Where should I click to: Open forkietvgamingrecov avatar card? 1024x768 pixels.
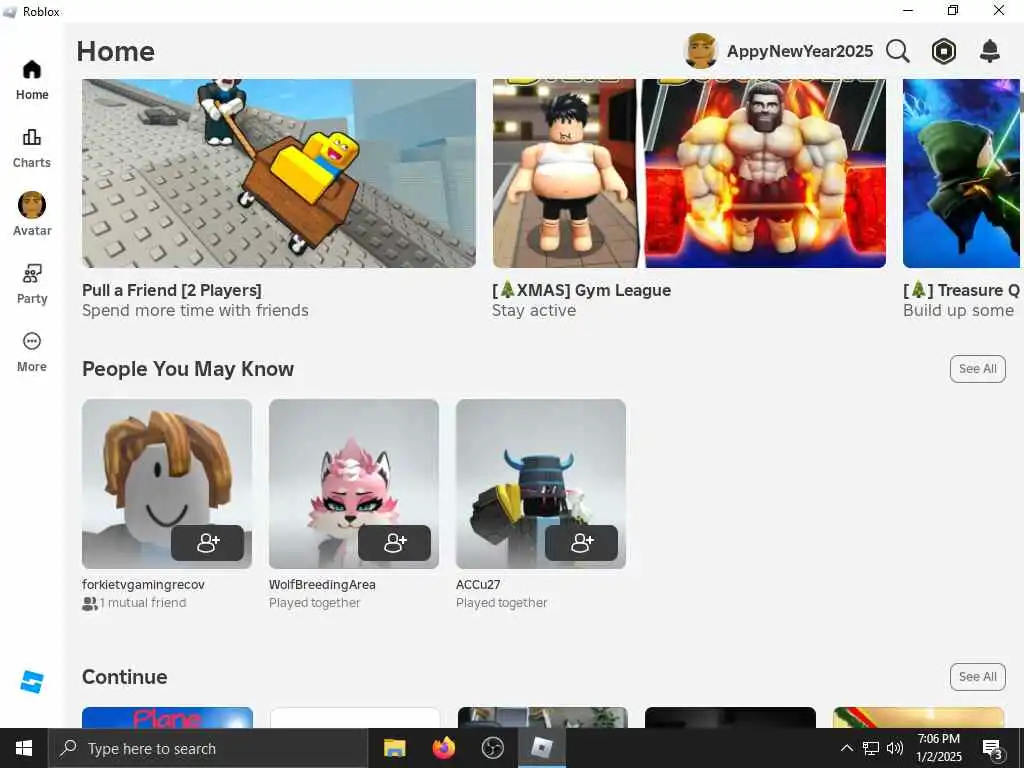click(167, 484)
